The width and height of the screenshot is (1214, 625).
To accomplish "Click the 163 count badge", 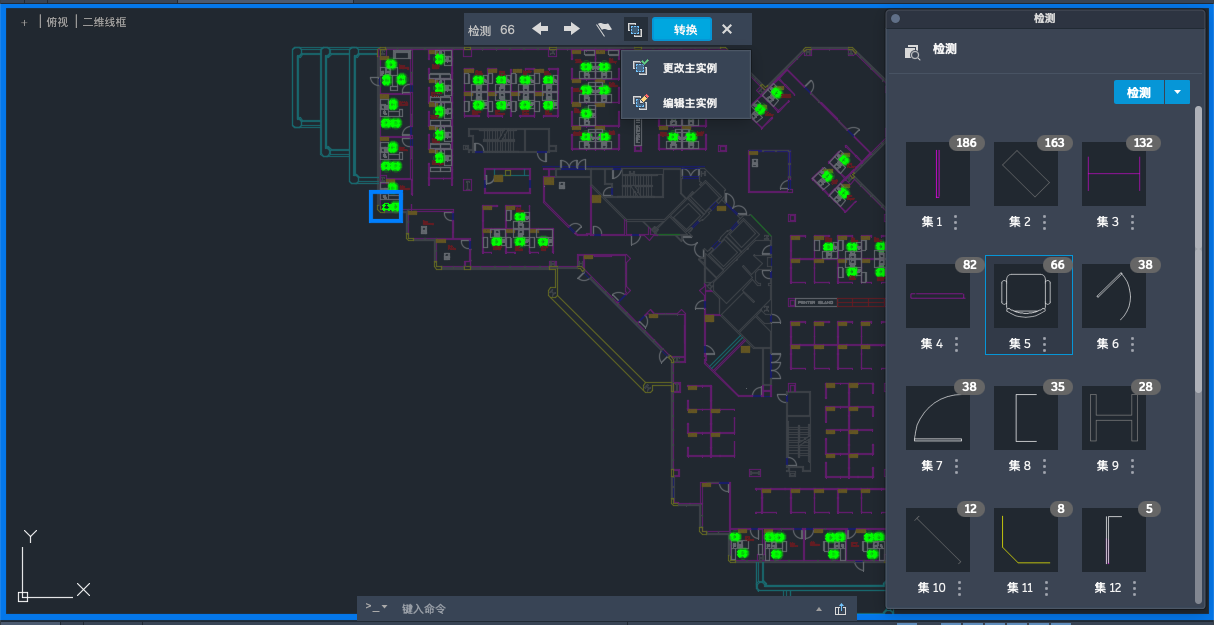I will [1054, 143].
